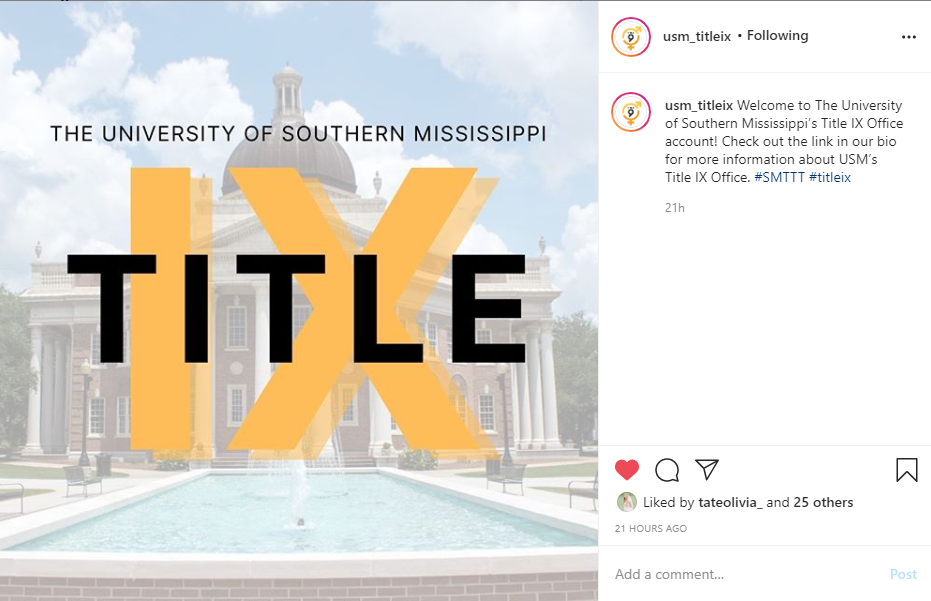Open usm_titleix username in the caption

click(x=699, y=106)
